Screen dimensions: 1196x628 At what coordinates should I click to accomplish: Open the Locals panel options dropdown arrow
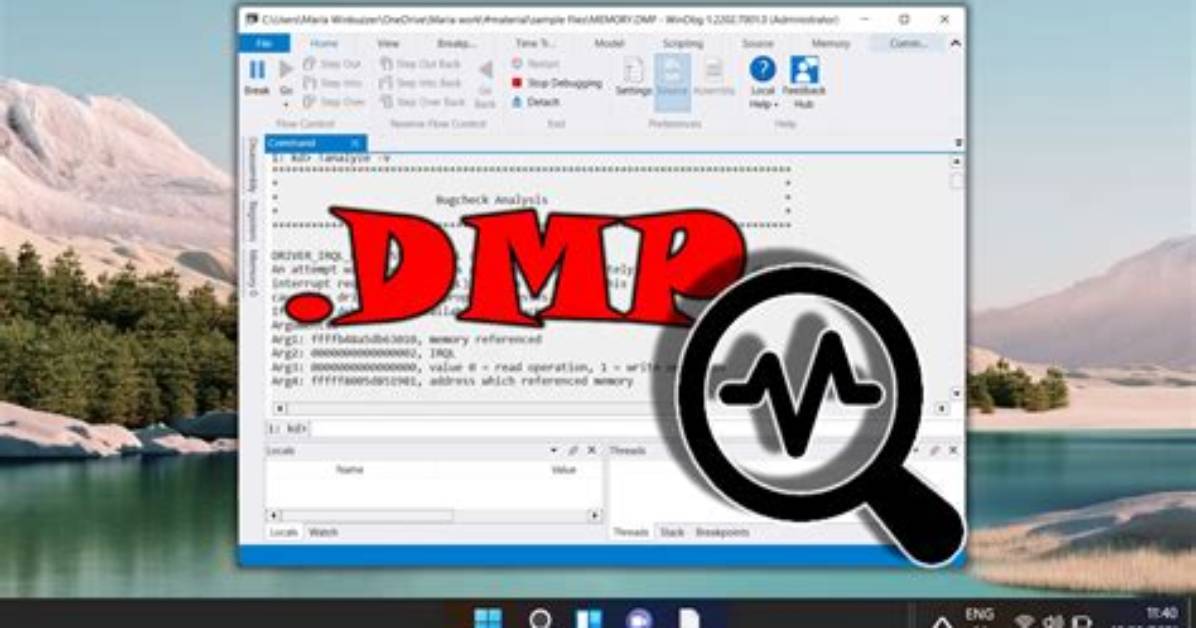coord(554,451)
